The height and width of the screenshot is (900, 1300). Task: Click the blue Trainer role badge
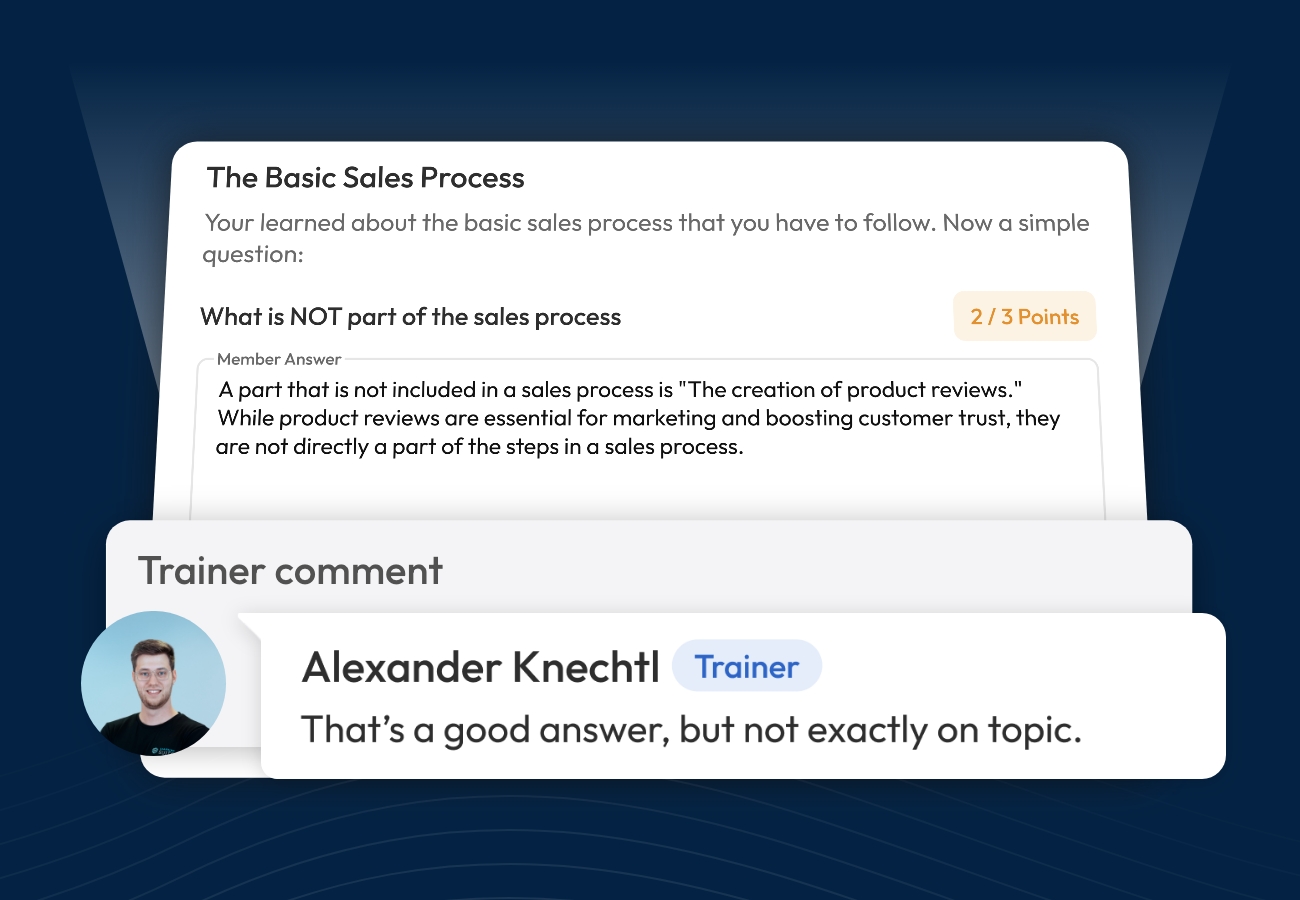pyautogui.click(x=746, y=667)
